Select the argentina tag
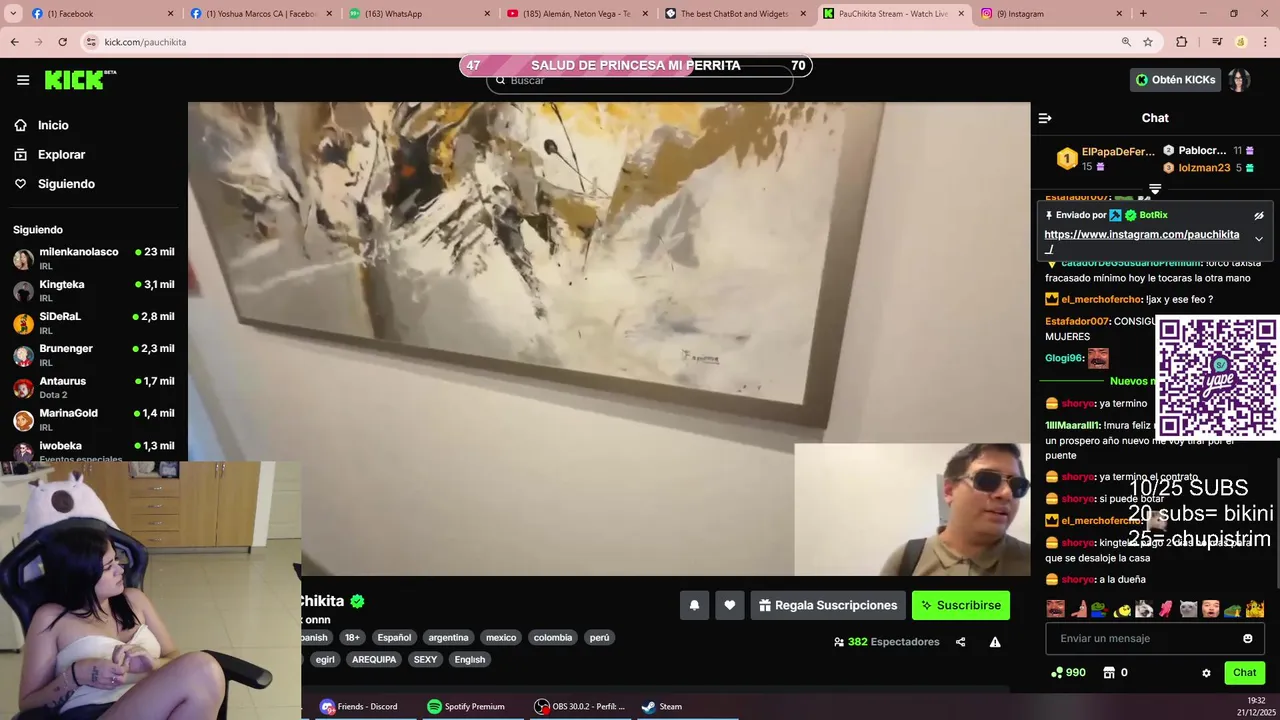 pyautogui.click(x=448, y=638)
